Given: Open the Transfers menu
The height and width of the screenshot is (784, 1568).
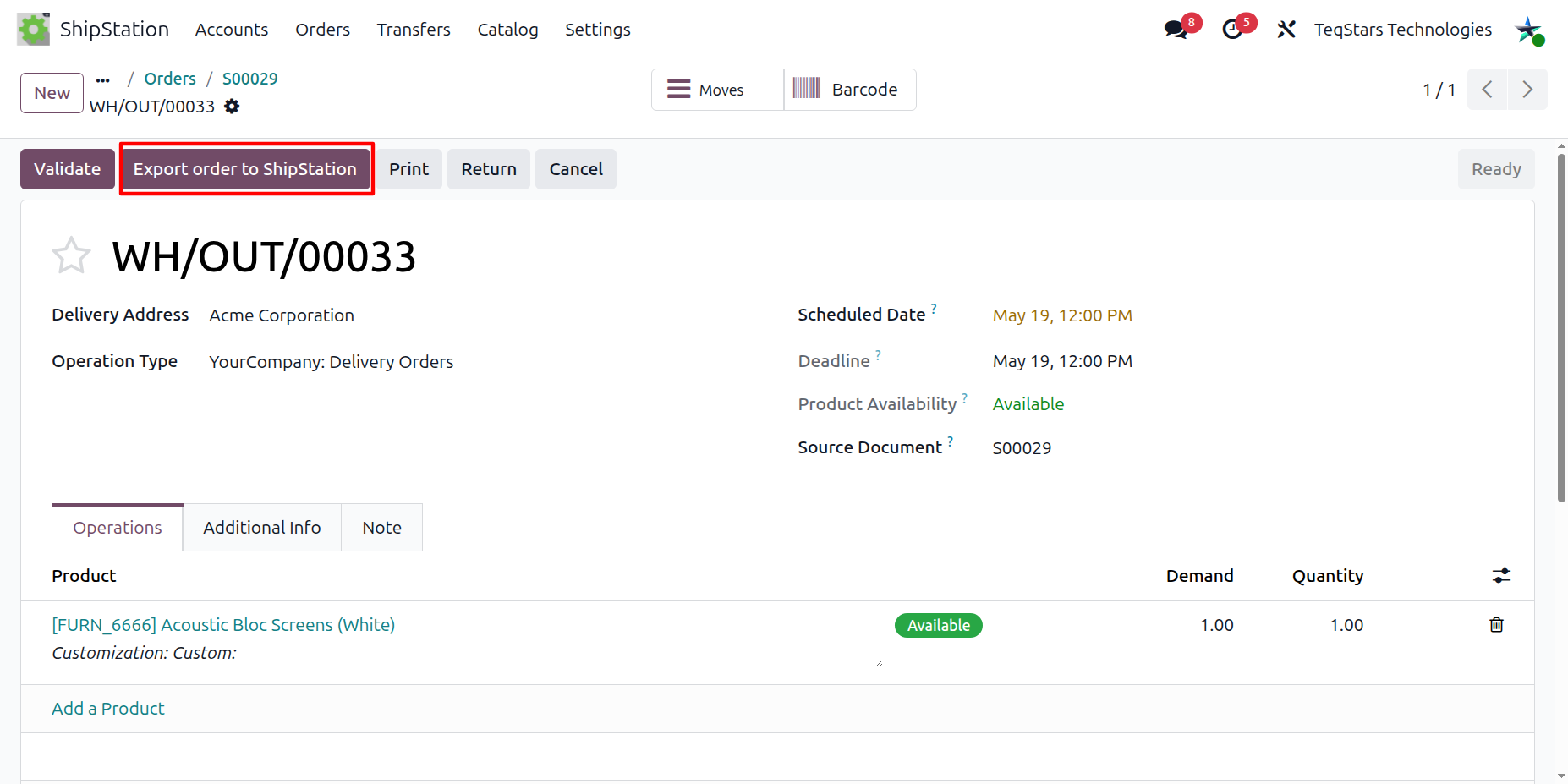Looking at the screenshot, I should click(x=414, y=30).
